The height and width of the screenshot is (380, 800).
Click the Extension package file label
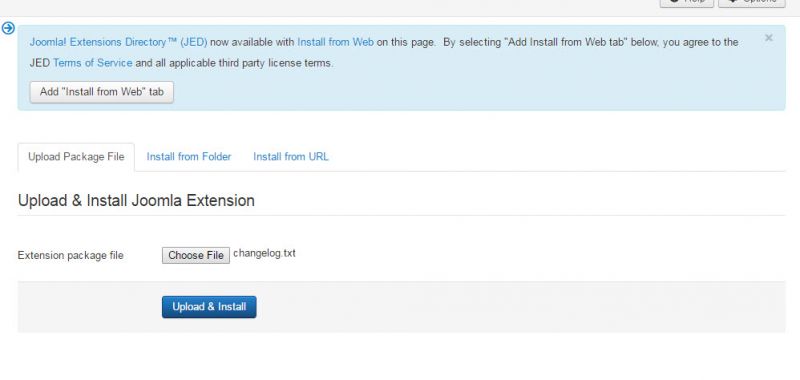[70, 256]
